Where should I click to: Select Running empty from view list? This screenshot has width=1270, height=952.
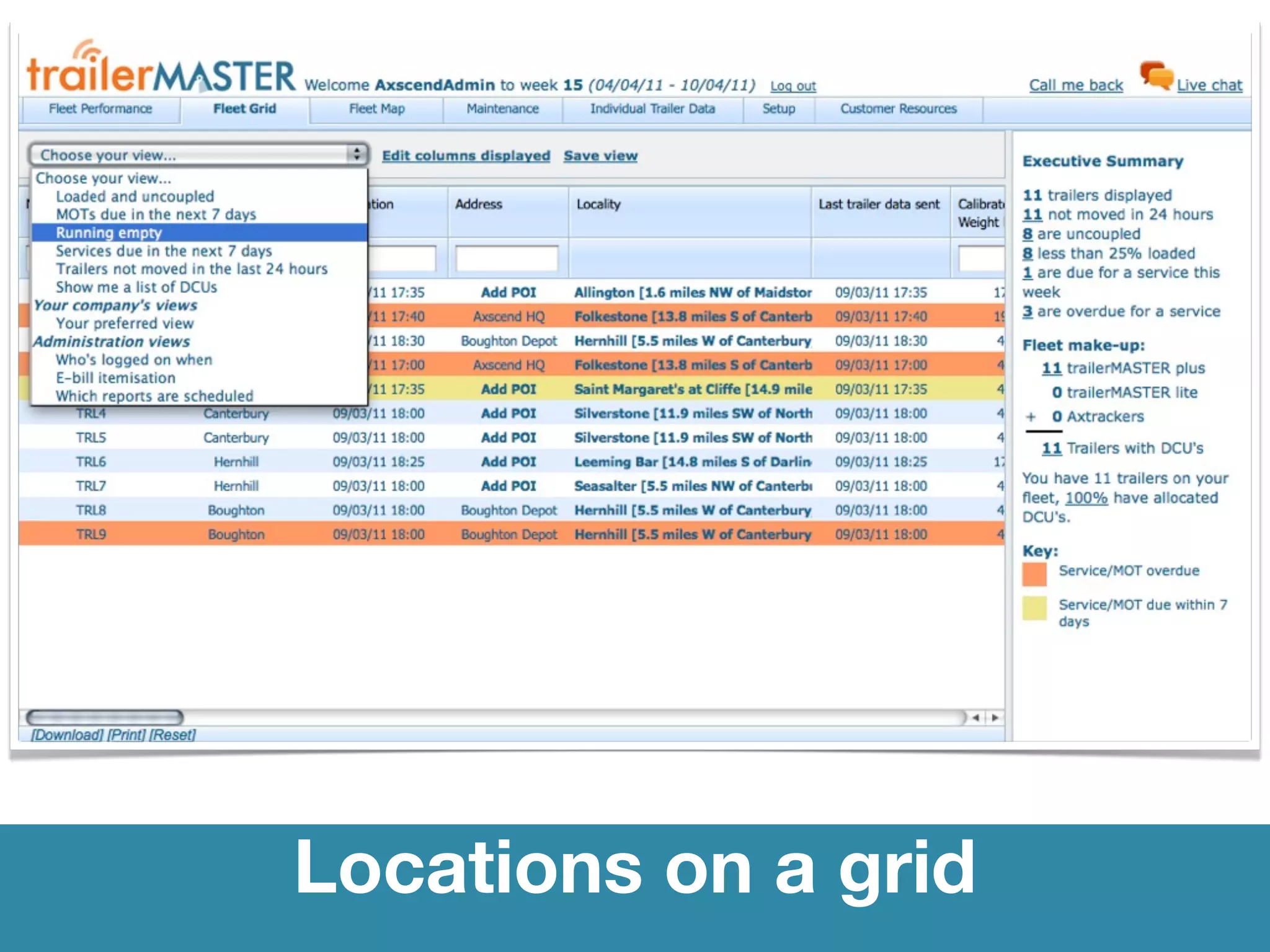pos(109,233)
